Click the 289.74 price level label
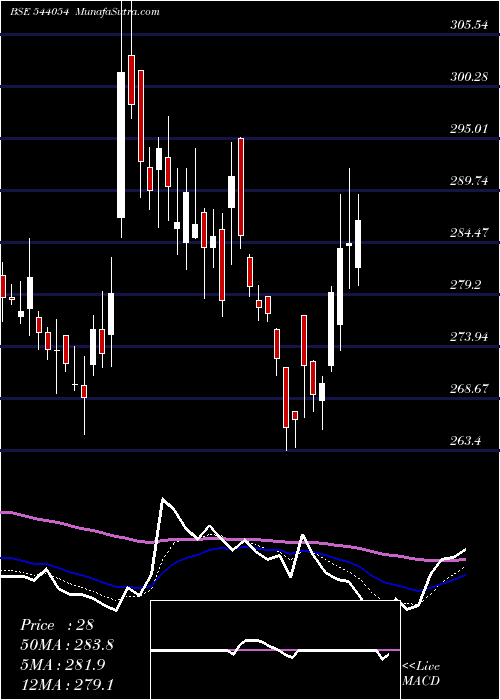The image size is (500, 700). click(469, 181)
